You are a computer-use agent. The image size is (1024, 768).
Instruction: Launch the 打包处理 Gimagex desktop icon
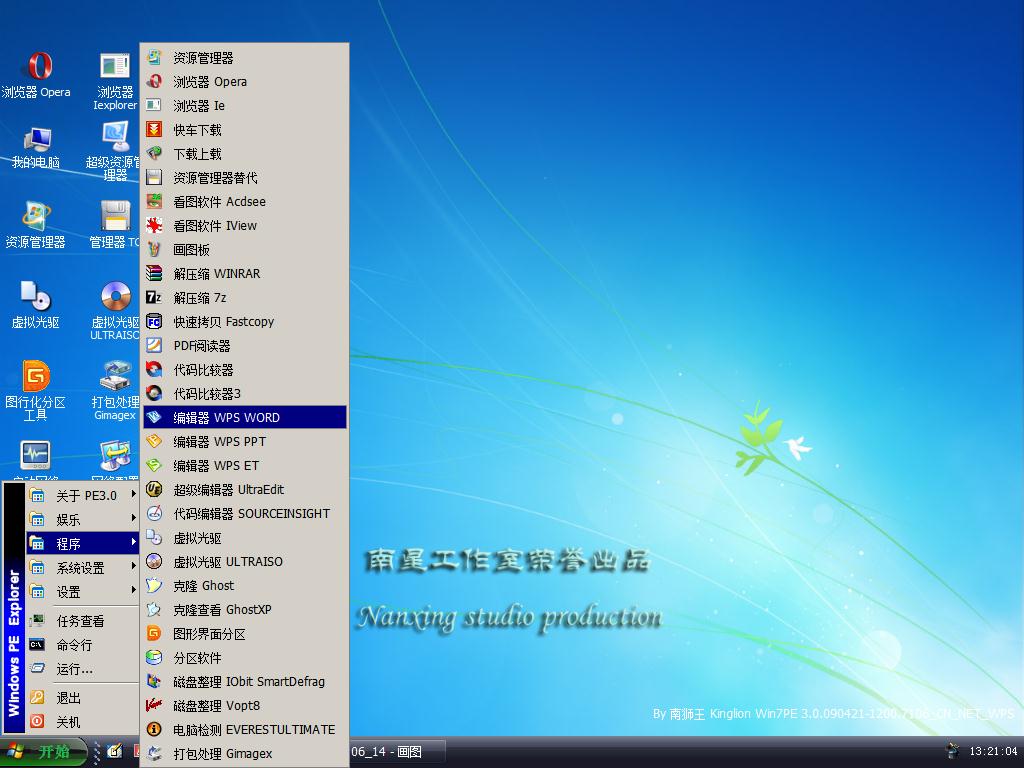[x=115, y=390]
